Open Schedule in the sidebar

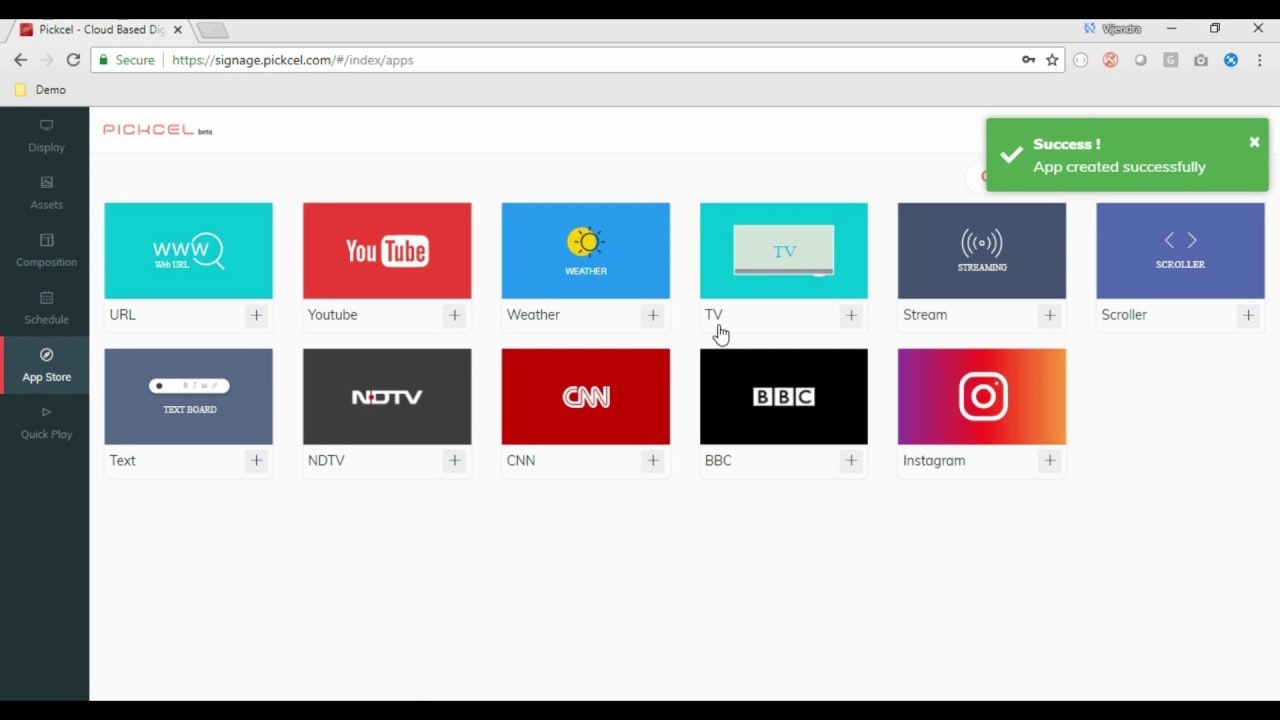tap(45, 308)
